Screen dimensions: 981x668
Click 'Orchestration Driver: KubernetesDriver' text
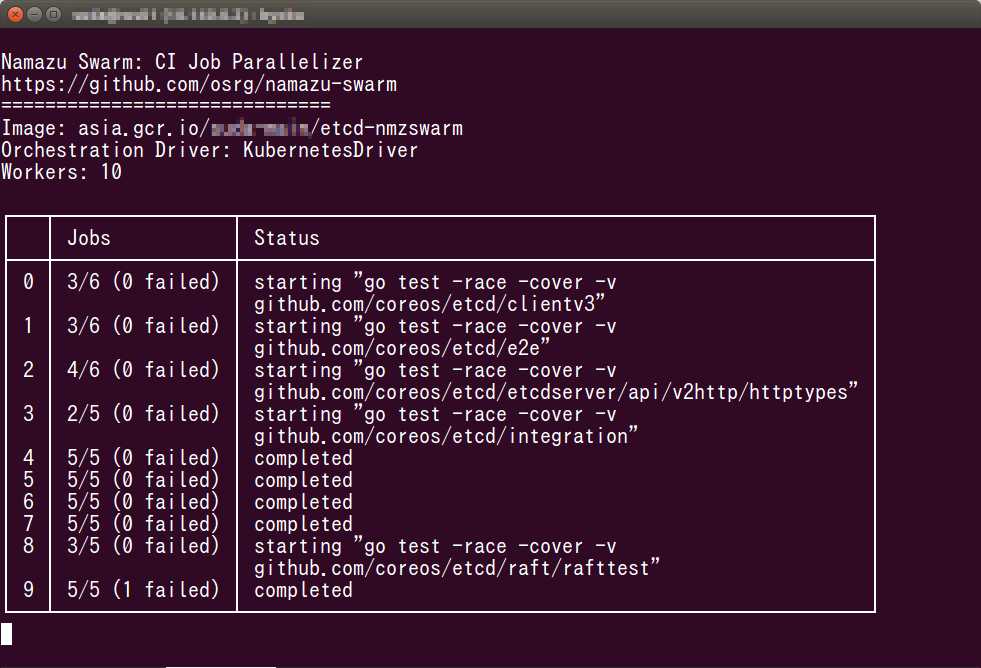tap(210, 150)
